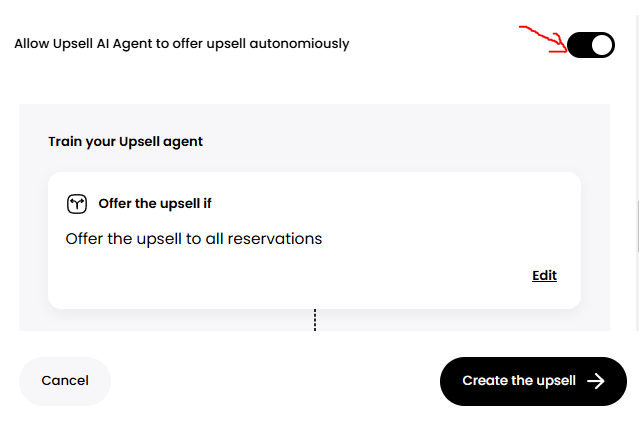Switch off Allow Upsell AI Agent toggle
639x421 pixels.
(x=591, y=45)
